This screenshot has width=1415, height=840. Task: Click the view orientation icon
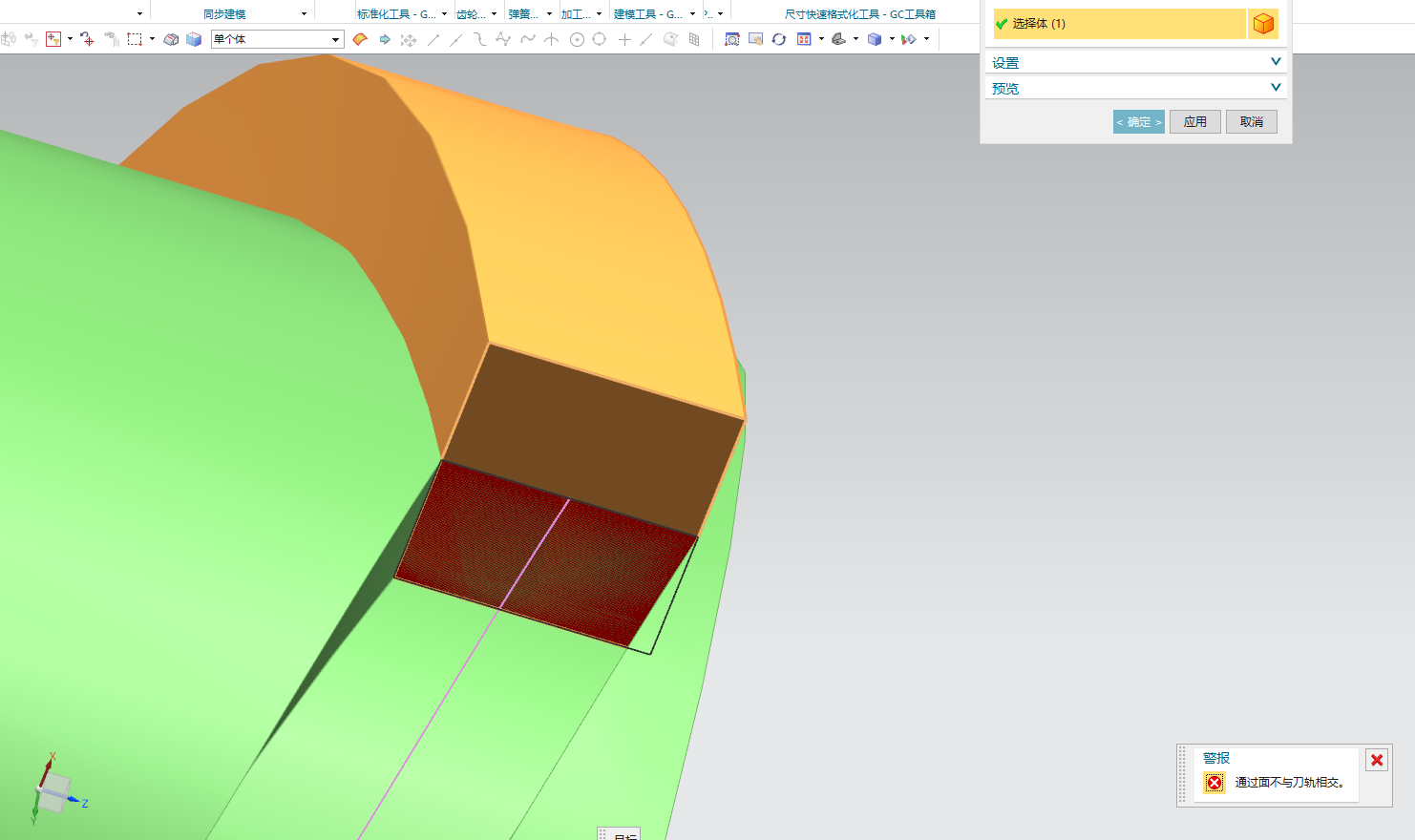point(839,39)
